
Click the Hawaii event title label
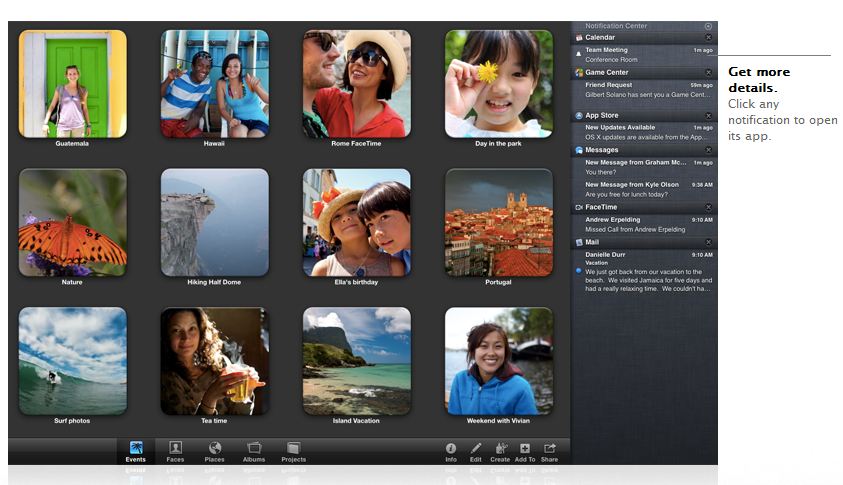[214, 144]
